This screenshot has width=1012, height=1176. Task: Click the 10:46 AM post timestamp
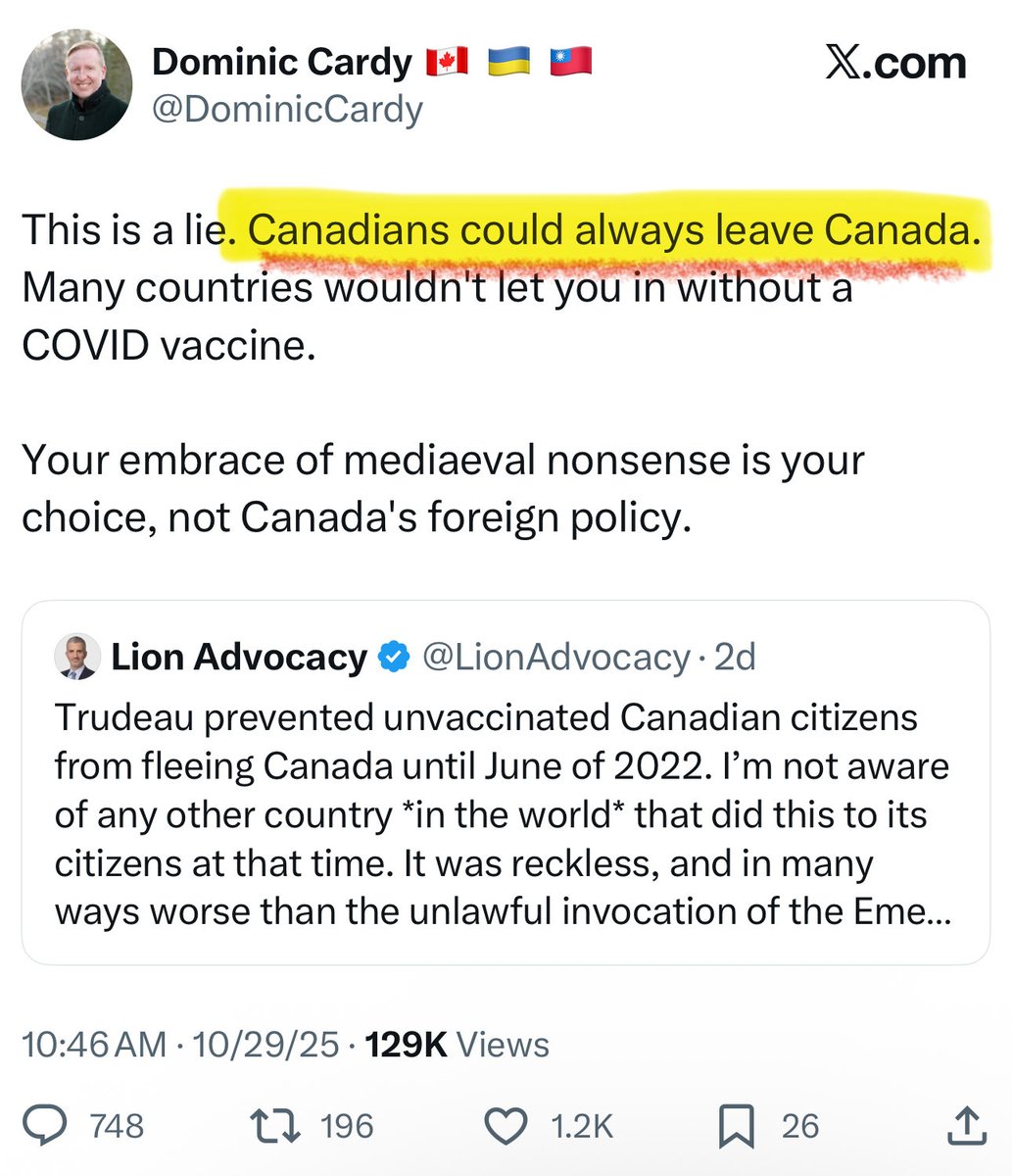tap(94, 1045)
